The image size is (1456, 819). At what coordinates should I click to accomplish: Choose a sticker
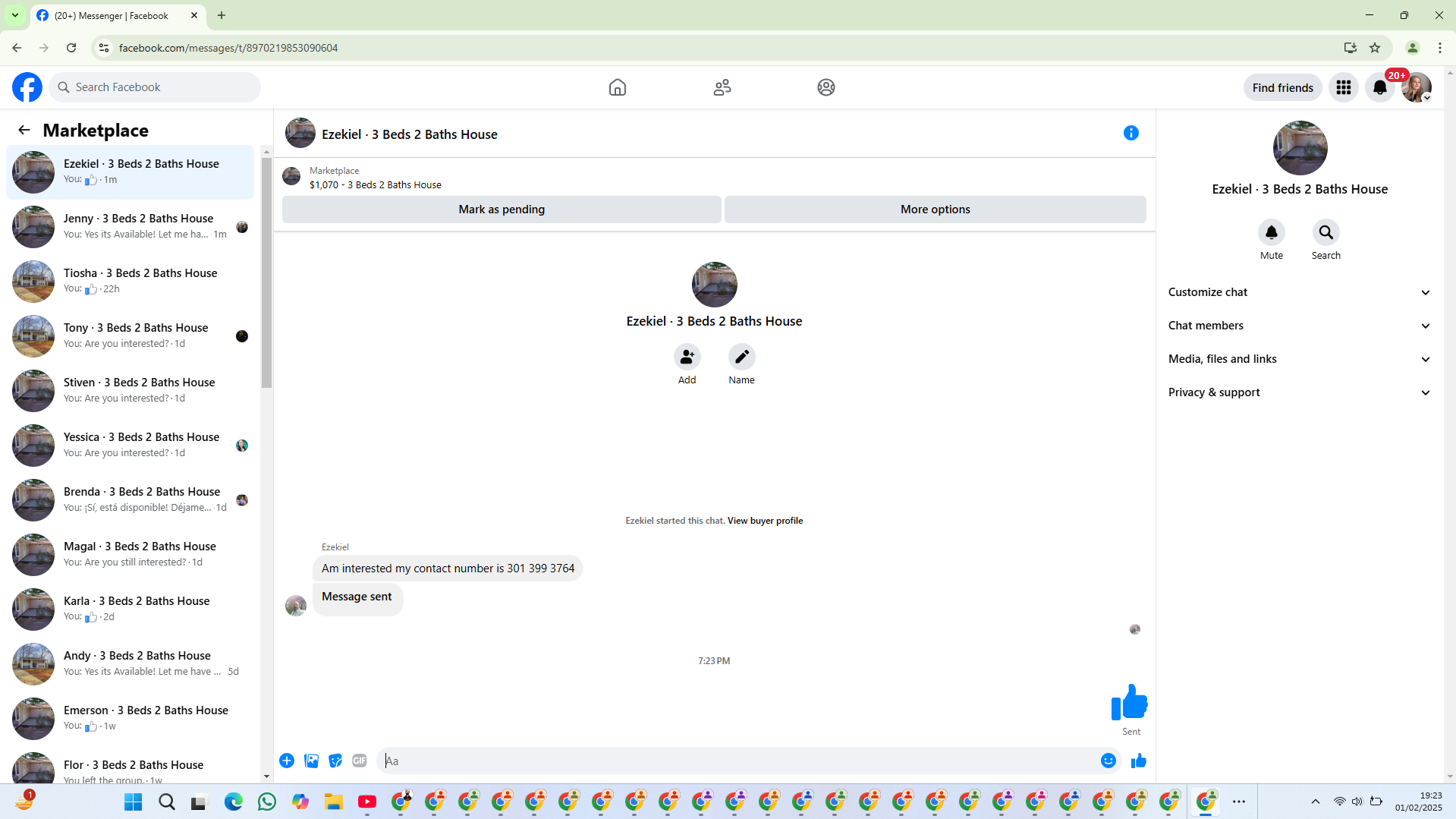[335, 761]
